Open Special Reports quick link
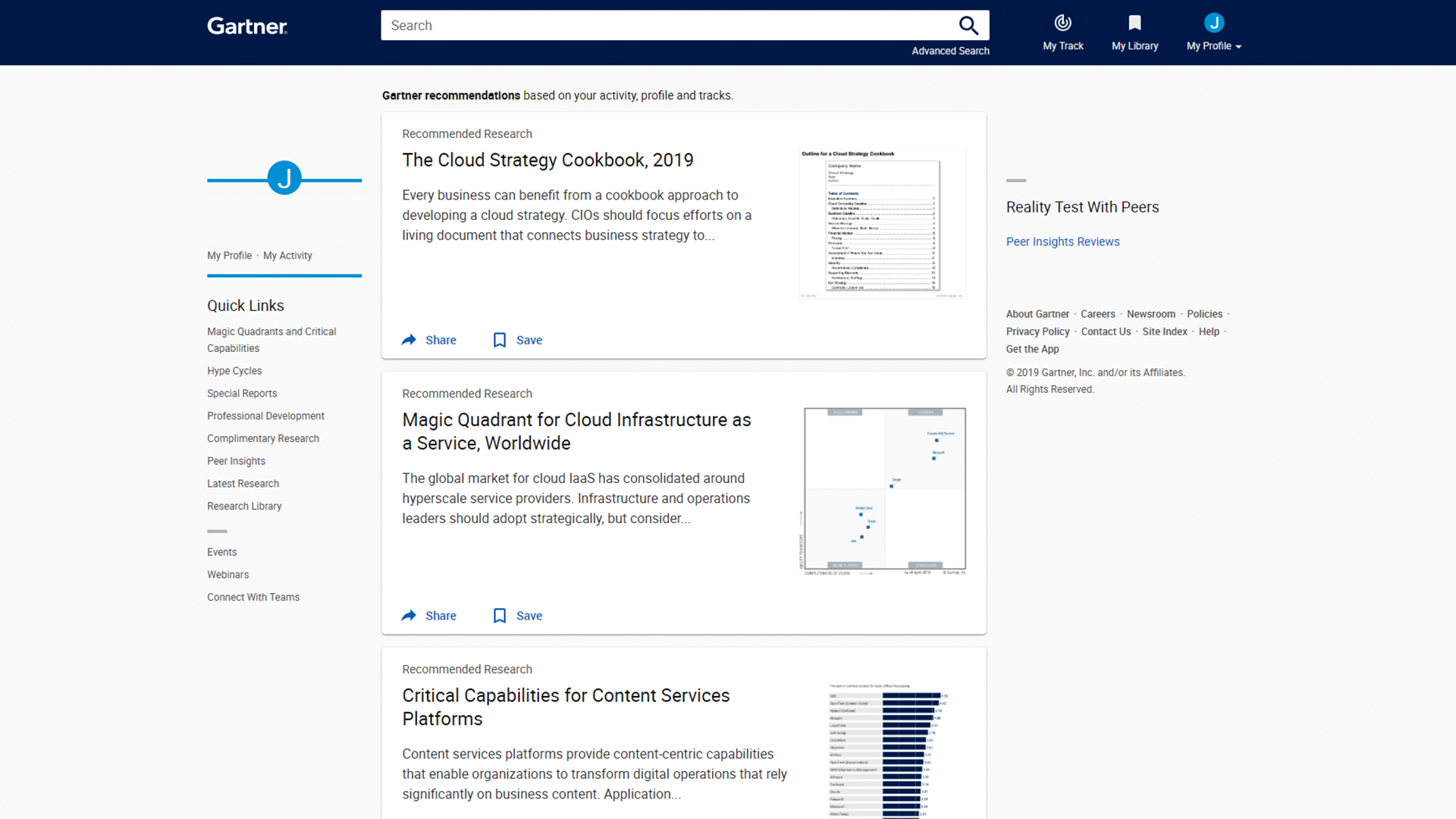This screenshot has width=1456, height=819. pyautogui.click(x=242, y=394)
